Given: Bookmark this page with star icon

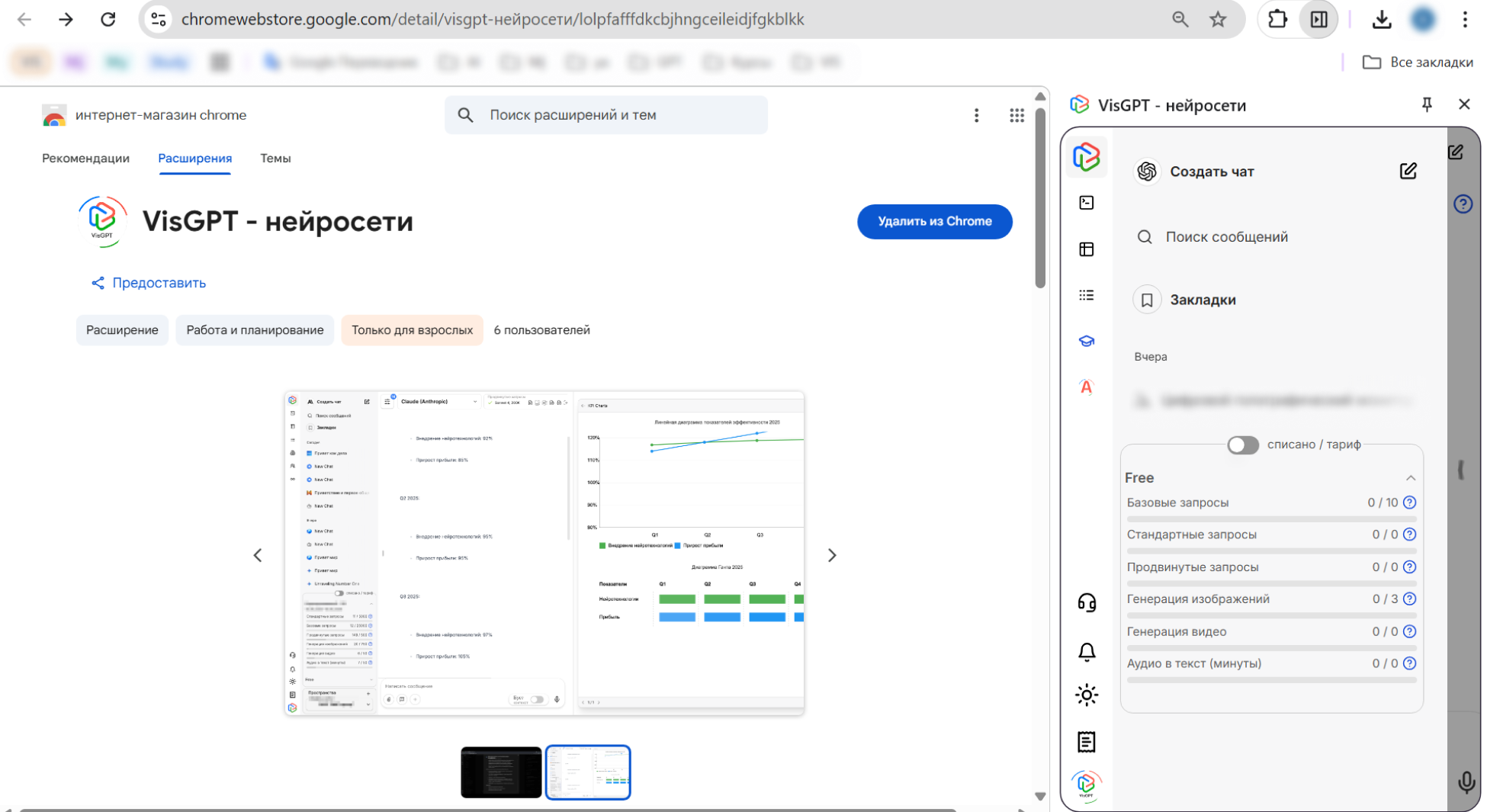Looking at the screenshot, I should tap(1218, 20).
